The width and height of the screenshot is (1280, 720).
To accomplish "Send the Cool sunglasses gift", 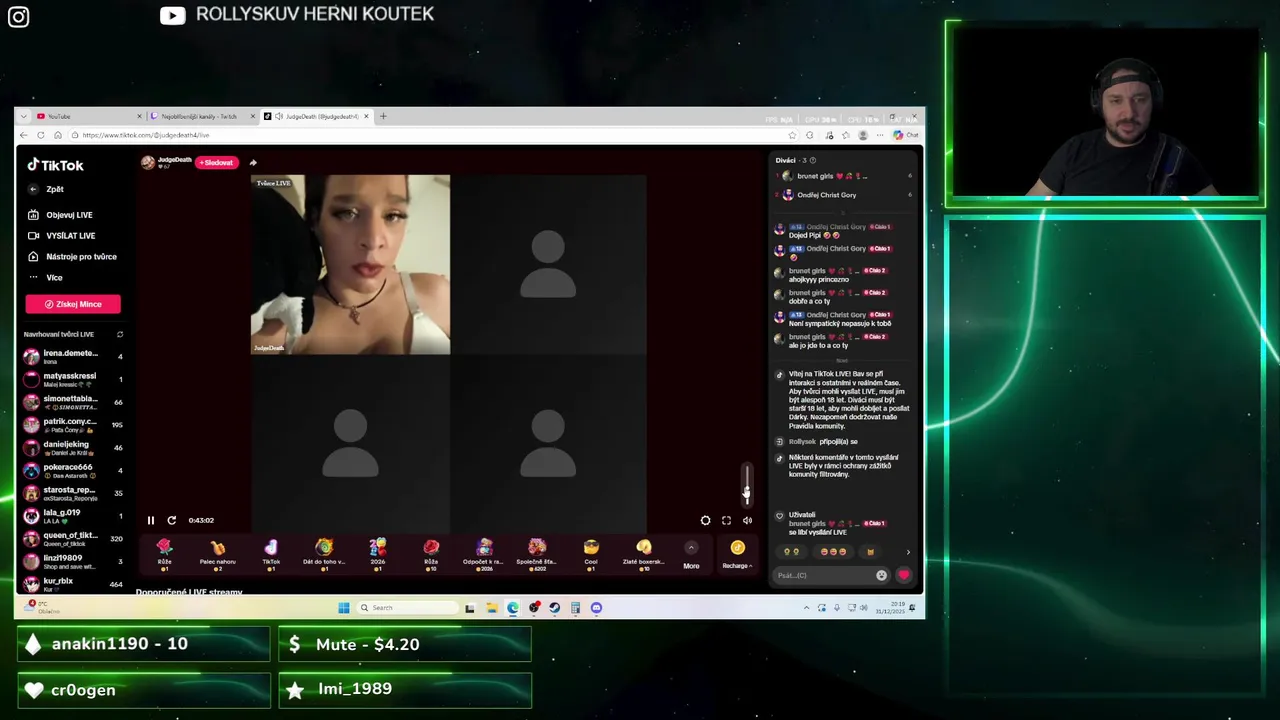I will (591, 553).
